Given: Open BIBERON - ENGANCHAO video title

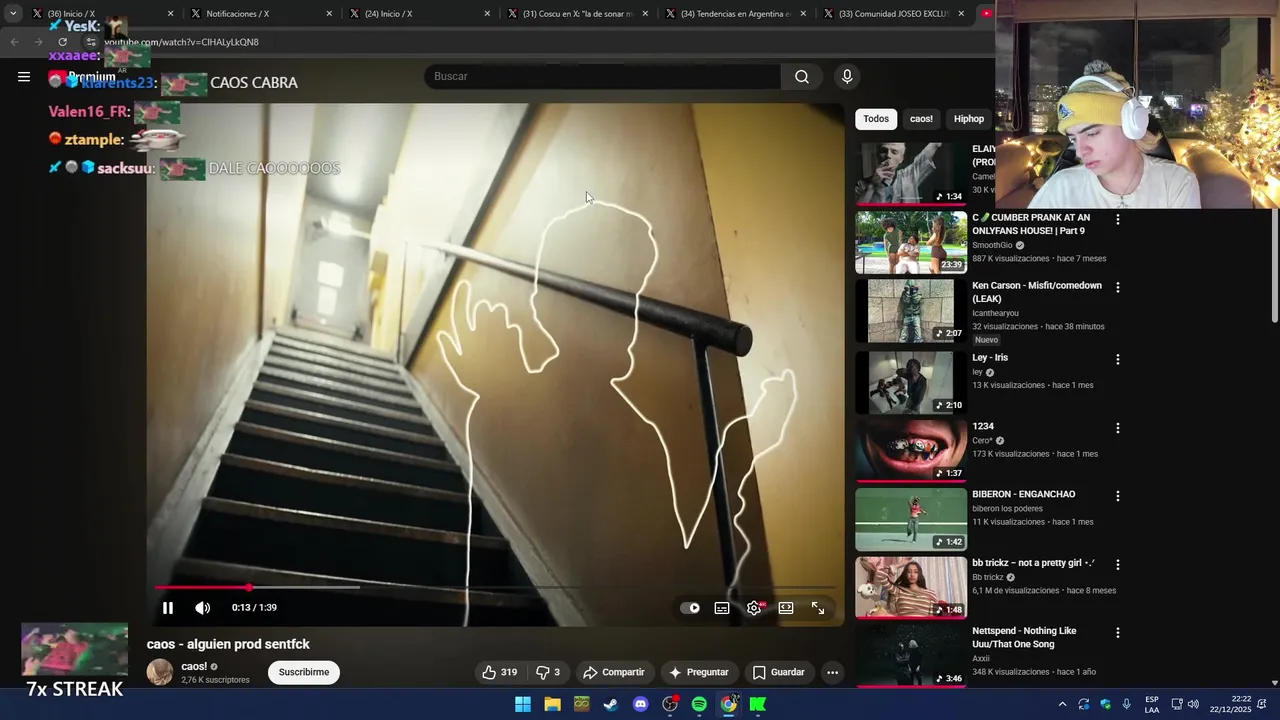Looking at the screenshot, I should pyautogui.click(x=1024, y=494).
